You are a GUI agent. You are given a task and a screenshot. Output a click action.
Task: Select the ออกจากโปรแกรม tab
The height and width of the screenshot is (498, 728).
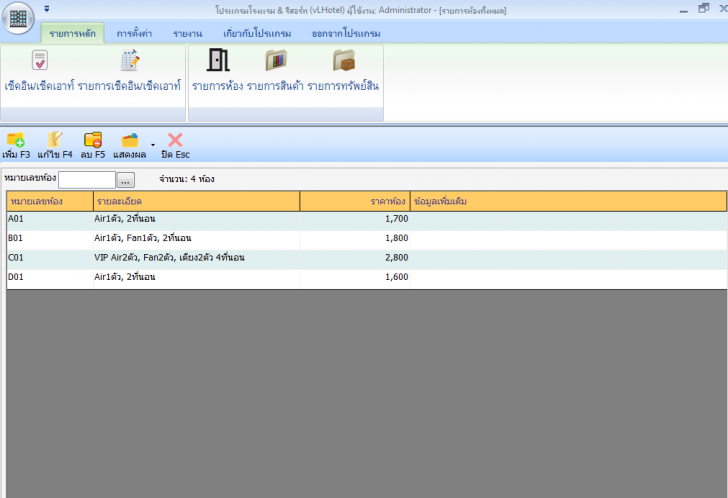(x=346, y=33)
